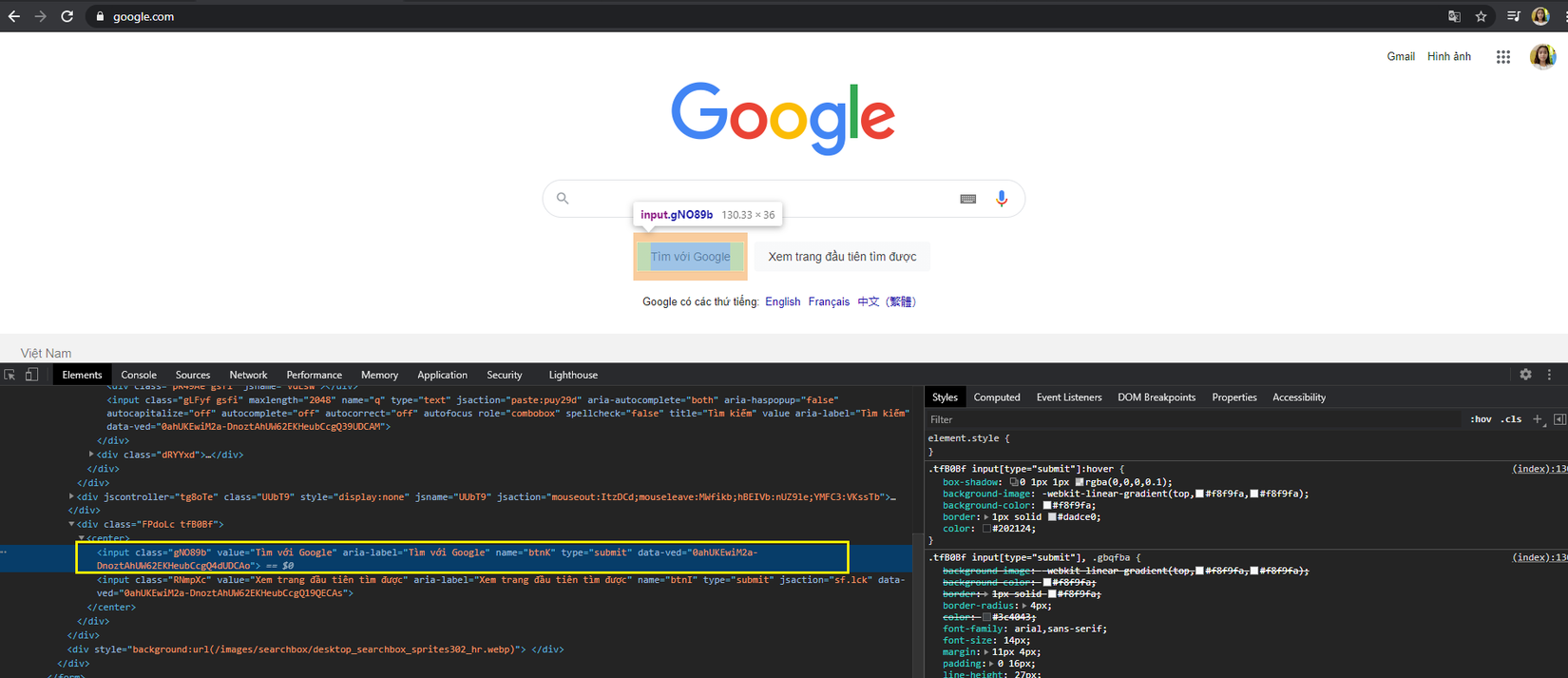
Task: Open the on-screen keyboard input tool
Action: (x=967, y=199)
